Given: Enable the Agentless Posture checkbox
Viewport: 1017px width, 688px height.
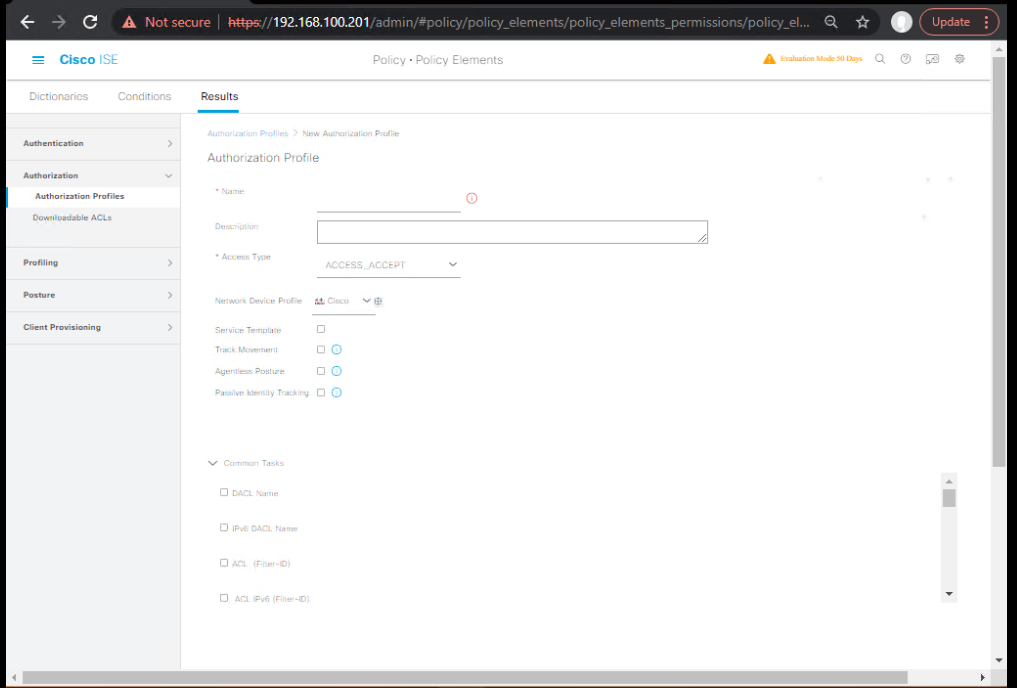Looking at the screenshot, I should coord(321,371).
